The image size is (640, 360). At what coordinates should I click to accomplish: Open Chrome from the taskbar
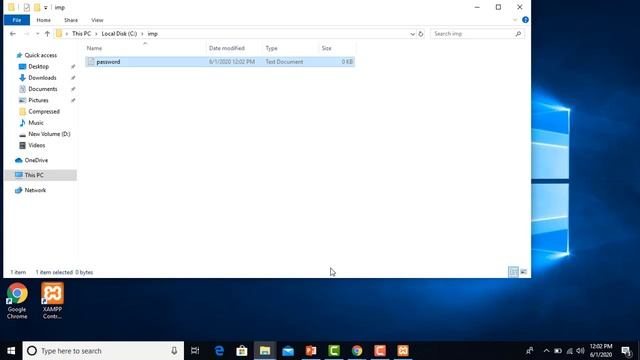pos(357,351)
